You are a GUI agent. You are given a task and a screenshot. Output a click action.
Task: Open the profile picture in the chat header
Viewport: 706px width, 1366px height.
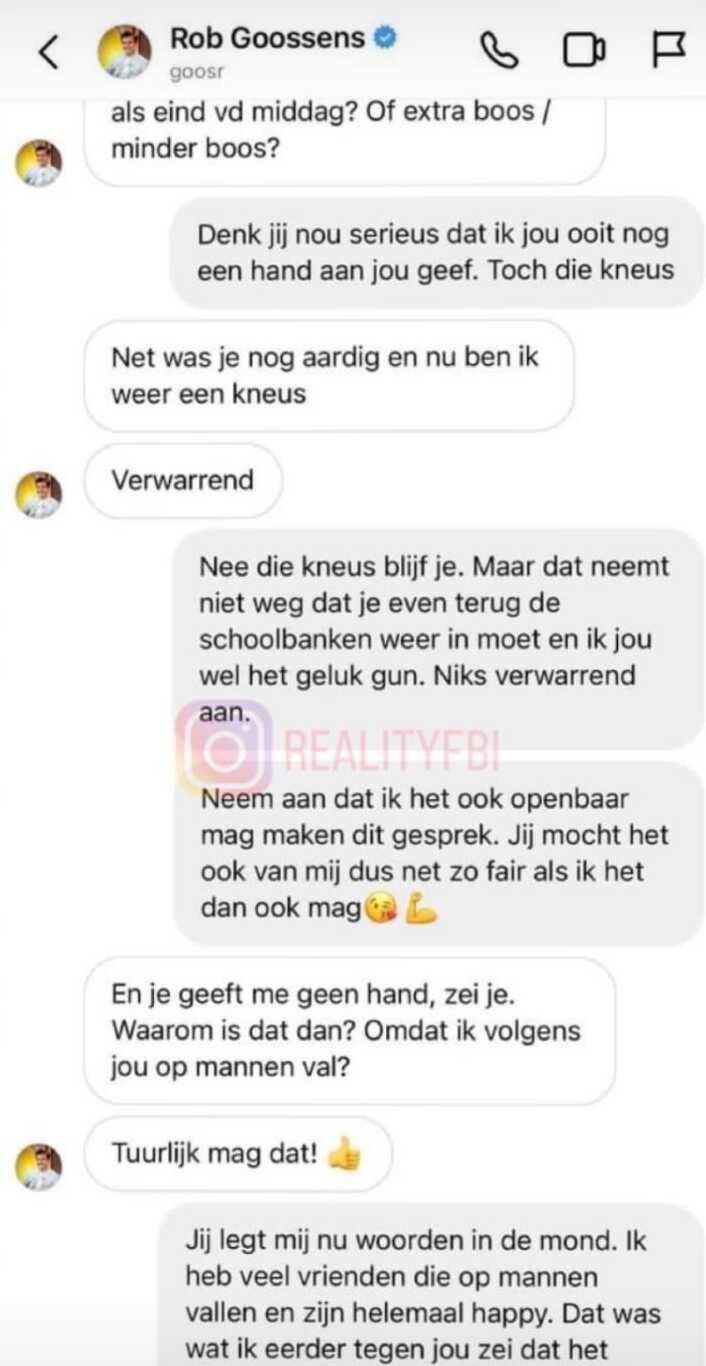124,50
